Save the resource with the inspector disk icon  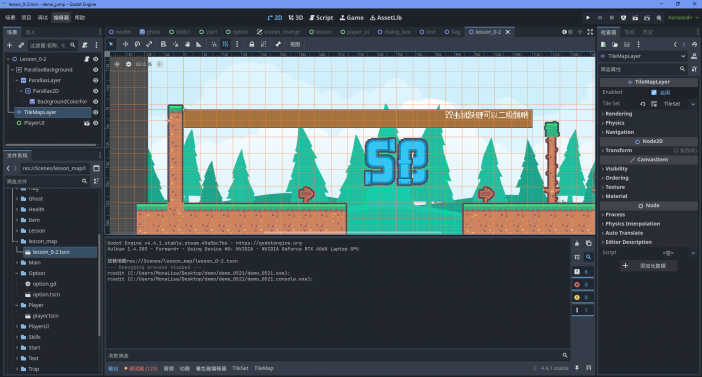pyautogui.click(x=627, y=44)
